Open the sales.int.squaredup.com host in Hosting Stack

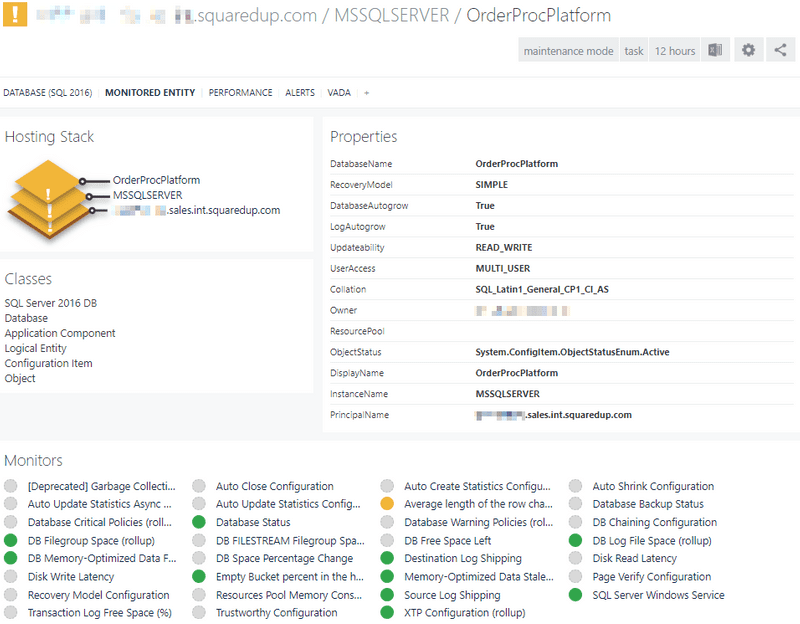[x=197, y=210]
